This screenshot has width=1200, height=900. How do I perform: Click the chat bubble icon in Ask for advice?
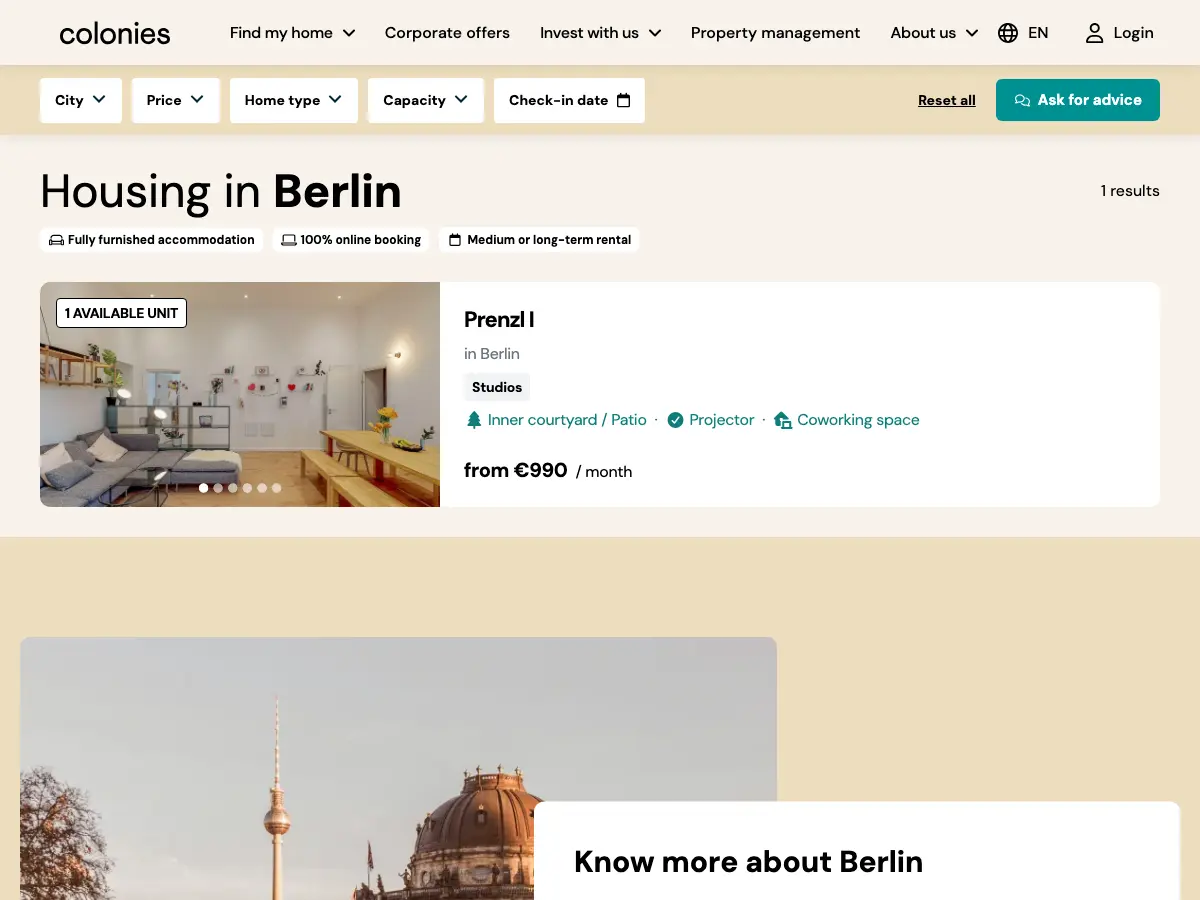[x=1022, y=100]
